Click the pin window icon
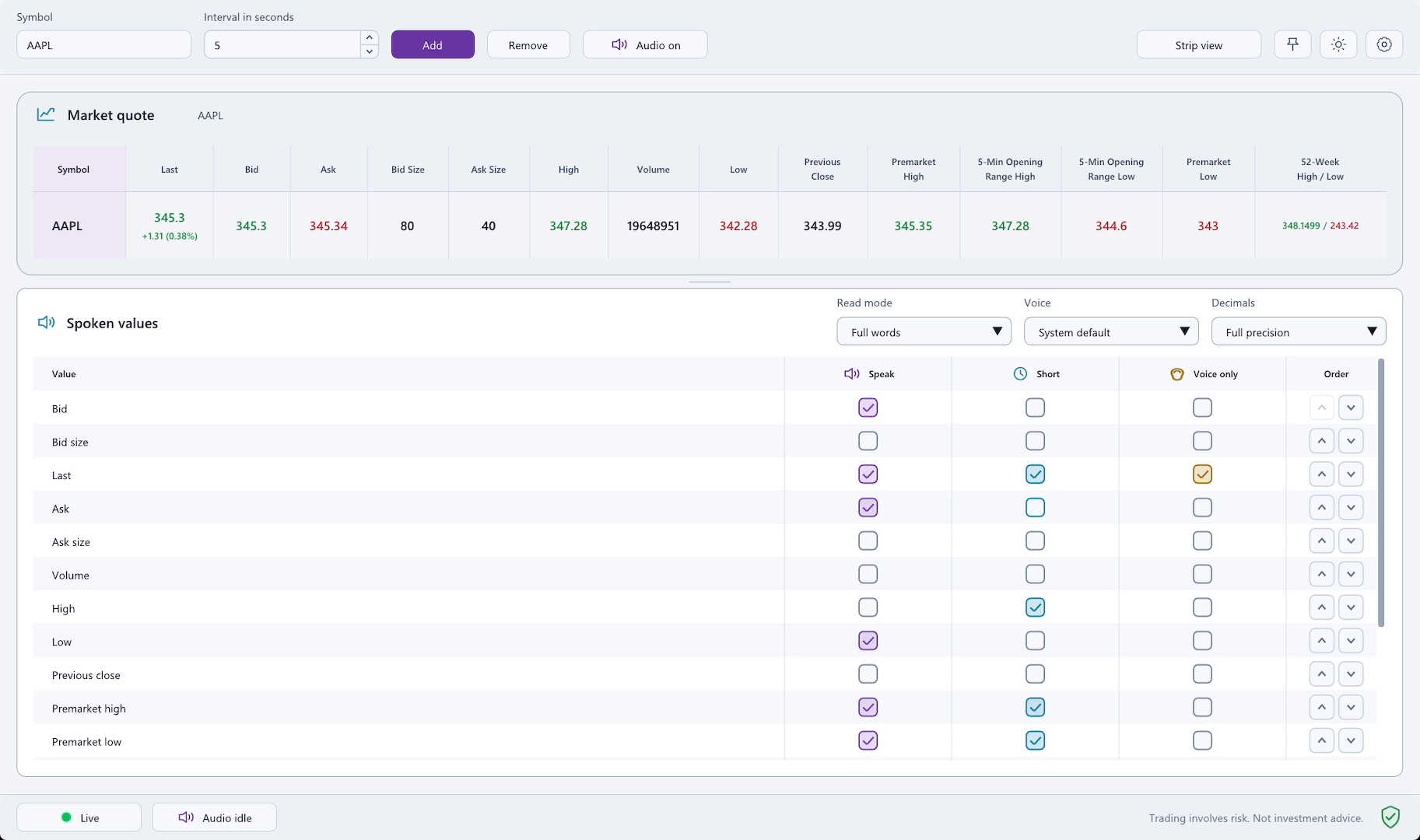Viewport: 1420px width, 840px height. (x=1292, y=44)
